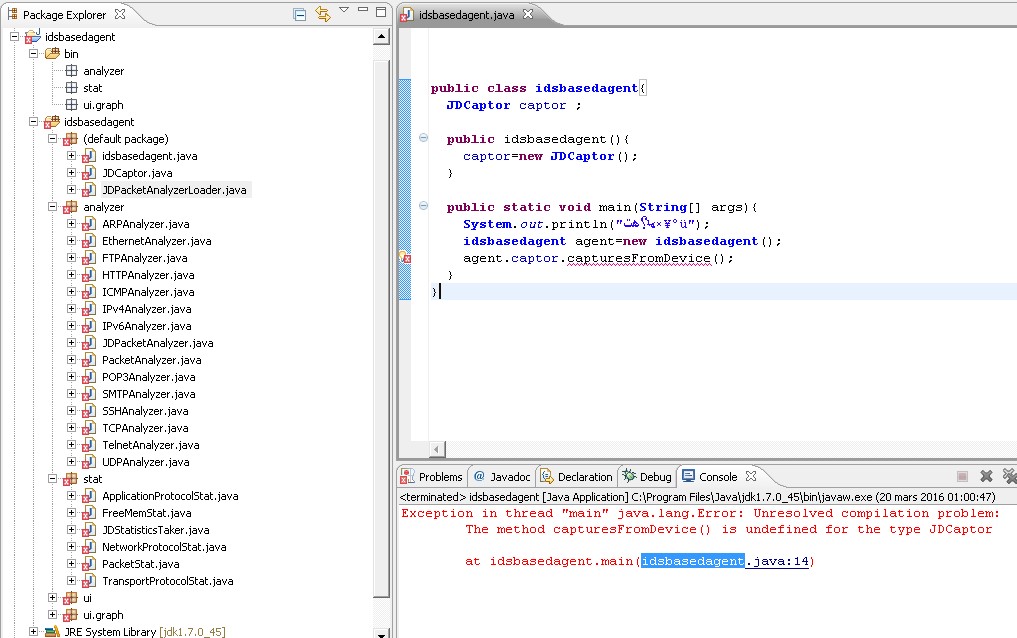The image size is (1017, 638).
Task: Click the Remove Launch icon in Console
Action: (986, 477)
